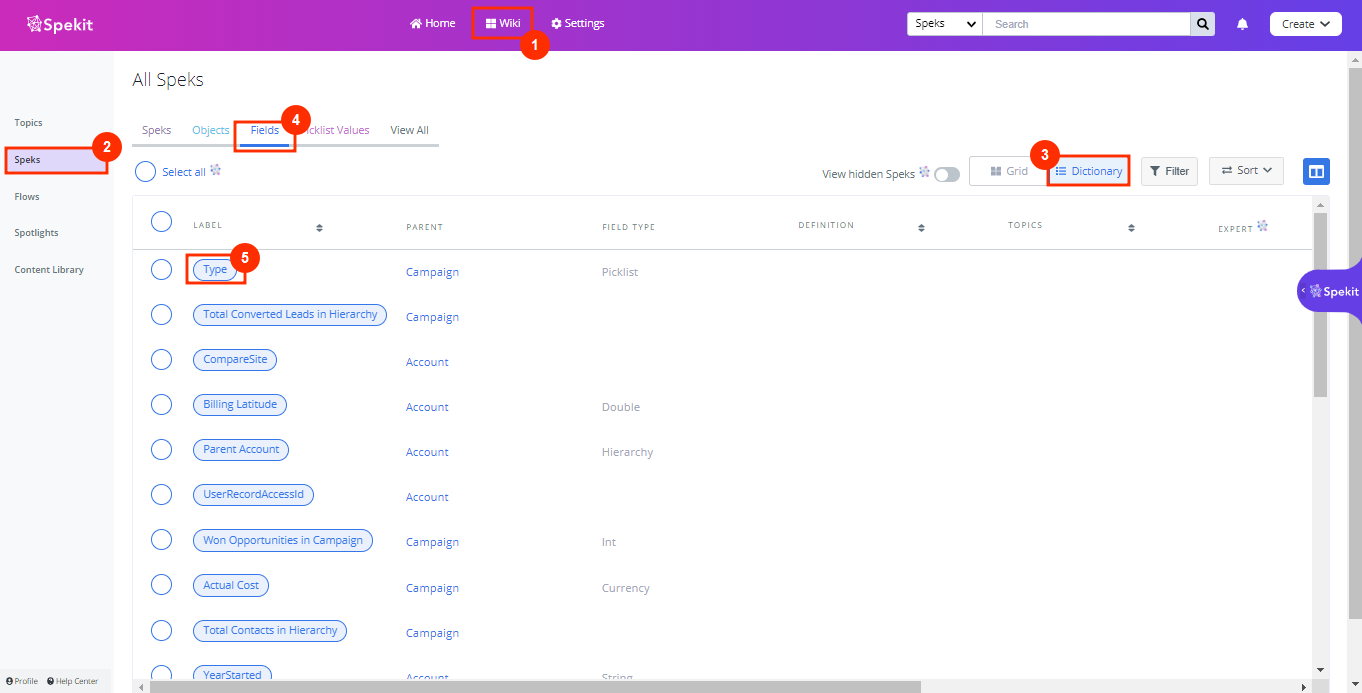Switch to the View All tab
The height and width of the screenshot is (693, 1362).
(x=409, y=130)
